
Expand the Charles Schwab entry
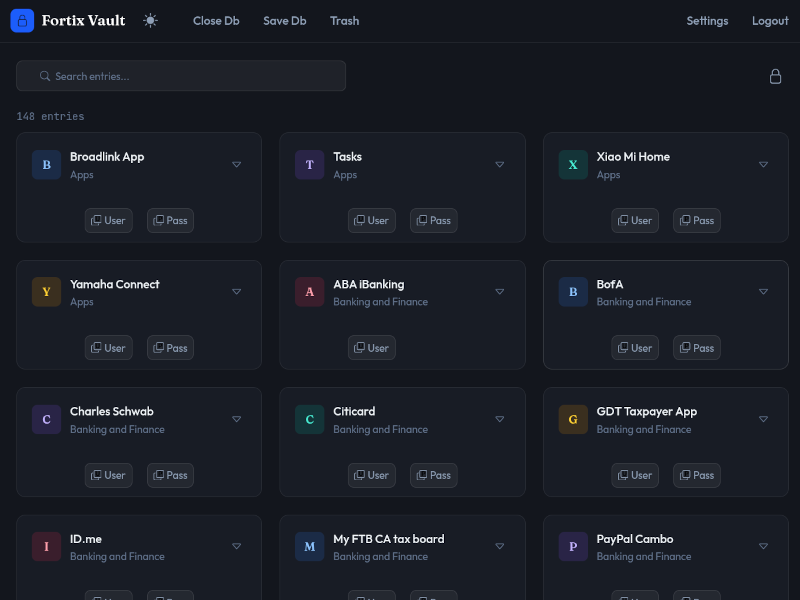[x=236, y=419]
